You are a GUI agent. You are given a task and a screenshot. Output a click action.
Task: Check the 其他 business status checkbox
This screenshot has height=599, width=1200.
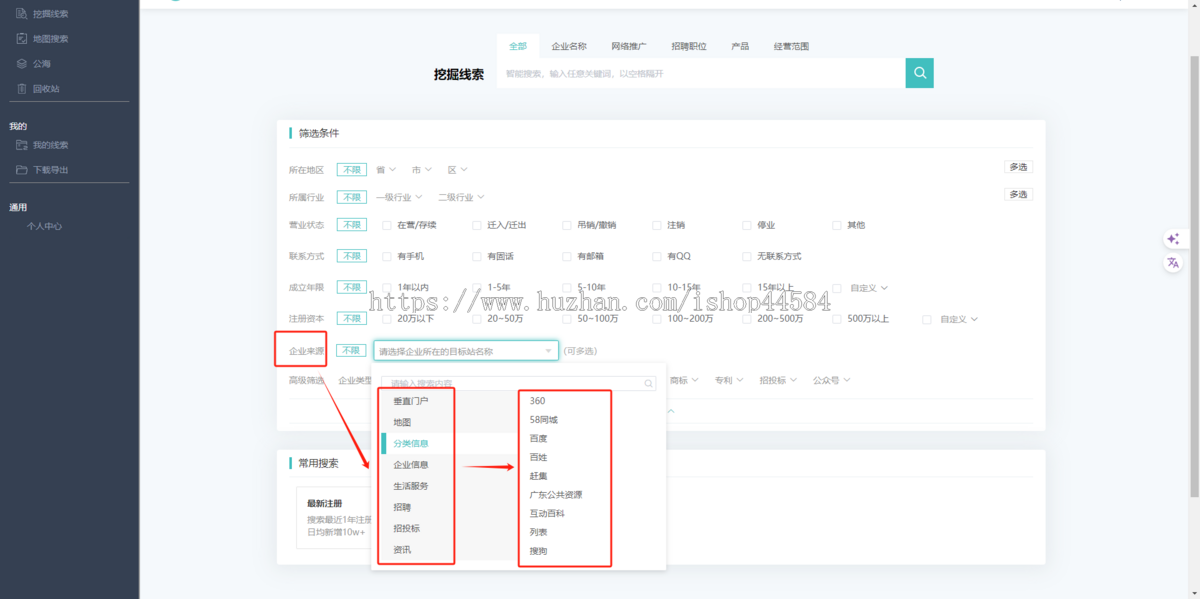[837, 226]
